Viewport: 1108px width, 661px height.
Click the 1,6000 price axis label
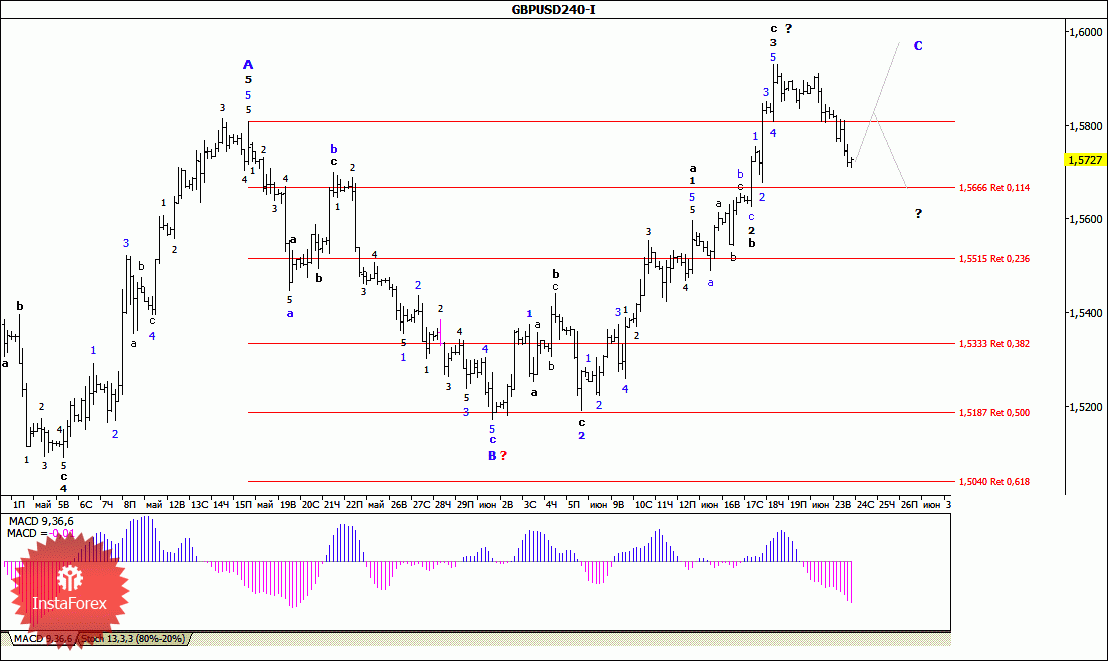click(1085, 32)
